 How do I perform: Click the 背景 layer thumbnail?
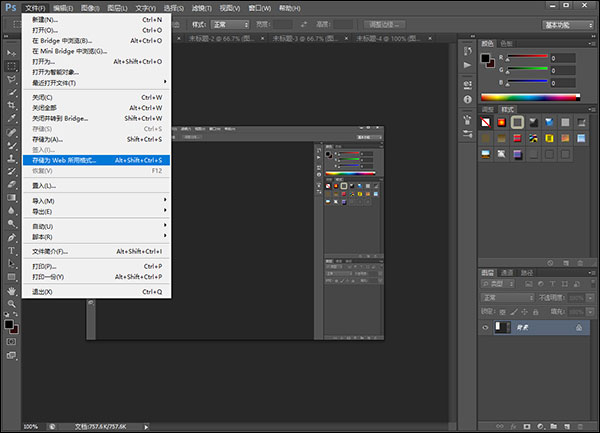pyautogui.click(x=503, y=327)
